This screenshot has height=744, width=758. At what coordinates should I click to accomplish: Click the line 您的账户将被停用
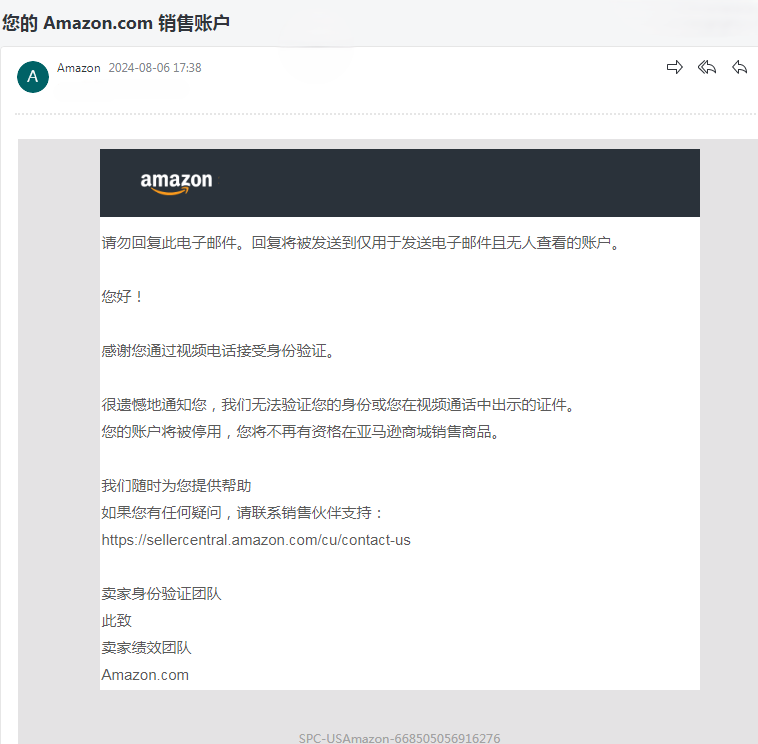pyautogui.click(x=300, y=431)
